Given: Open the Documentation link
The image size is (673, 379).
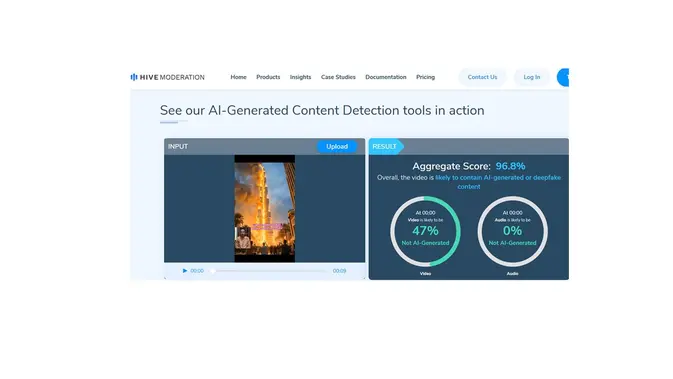Looking at the screenshot, I should [x=385, y=77].
